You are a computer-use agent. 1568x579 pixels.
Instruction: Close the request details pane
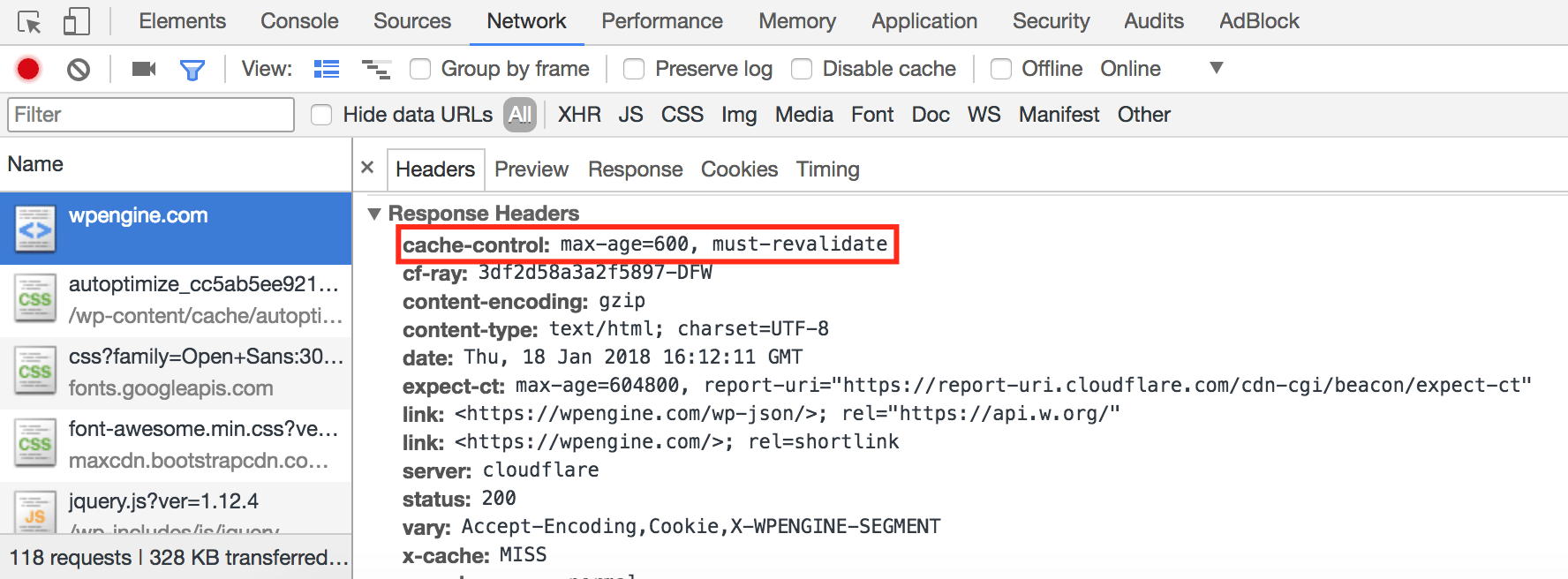[368, 168]
